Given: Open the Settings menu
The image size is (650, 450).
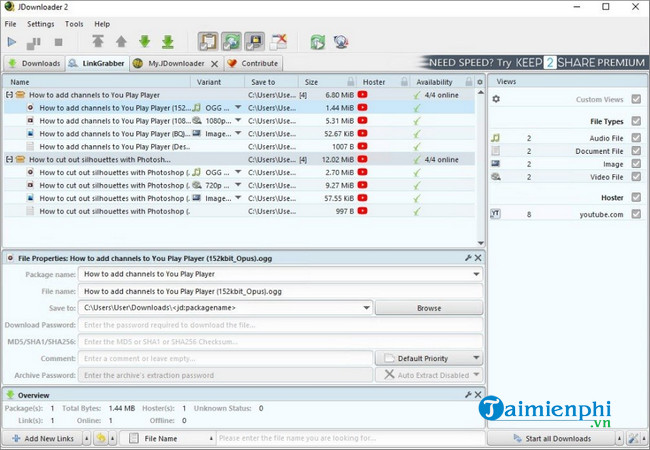Looking at the screenshot, I should [x=41, y=23].
